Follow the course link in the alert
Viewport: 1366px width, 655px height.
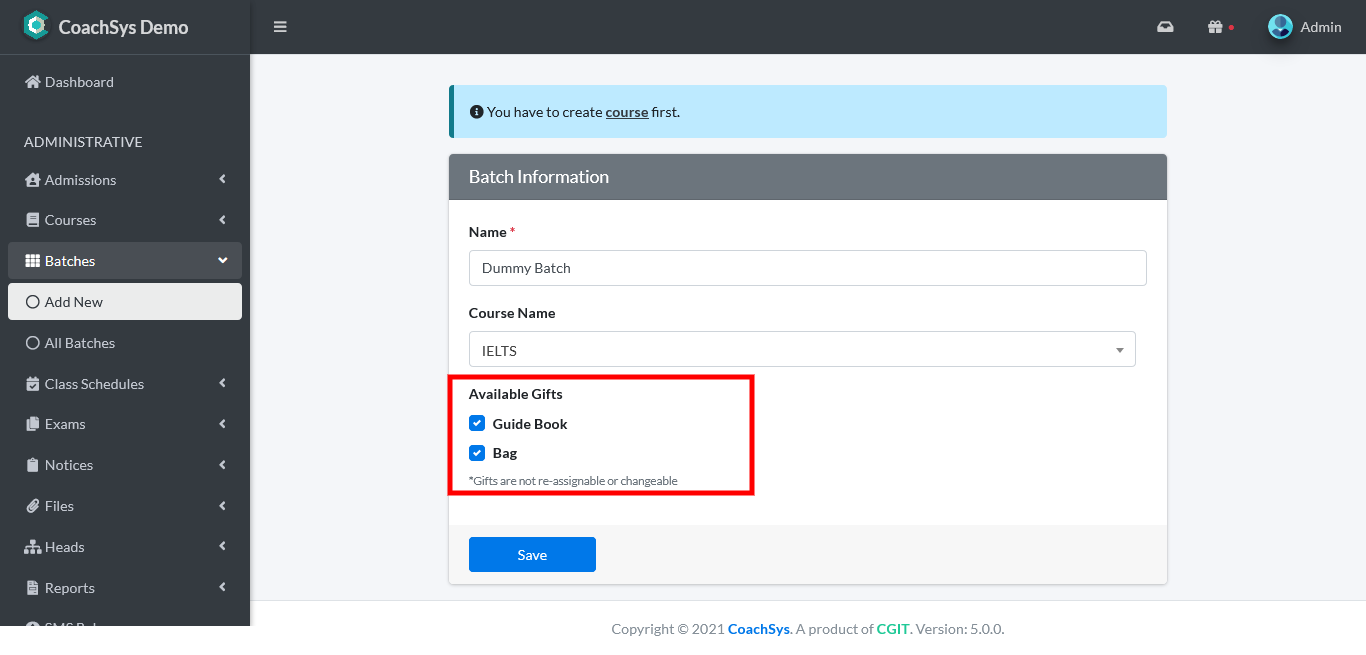tap(627, 112)
